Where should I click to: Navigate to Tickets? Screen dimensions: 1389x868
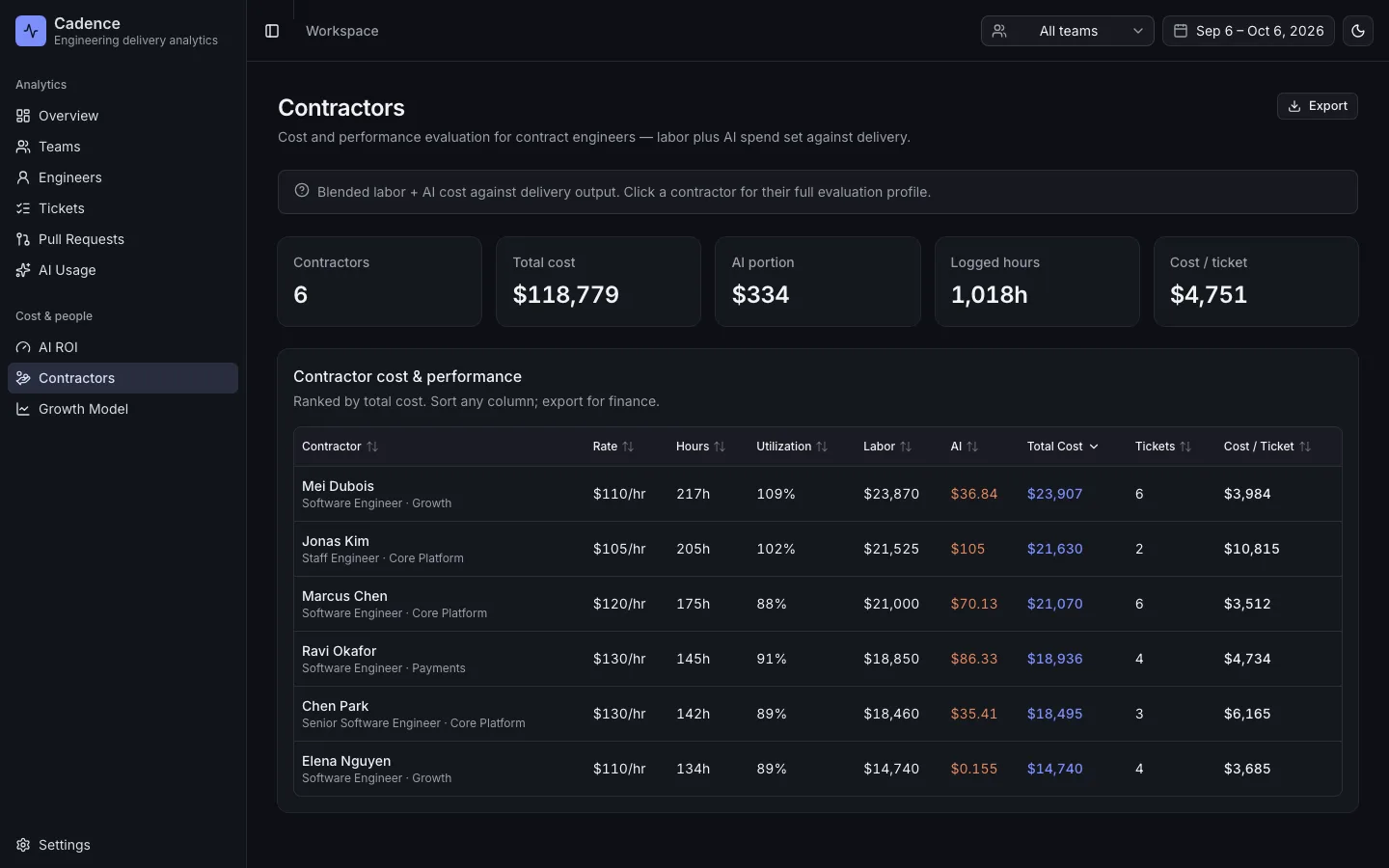123,208
